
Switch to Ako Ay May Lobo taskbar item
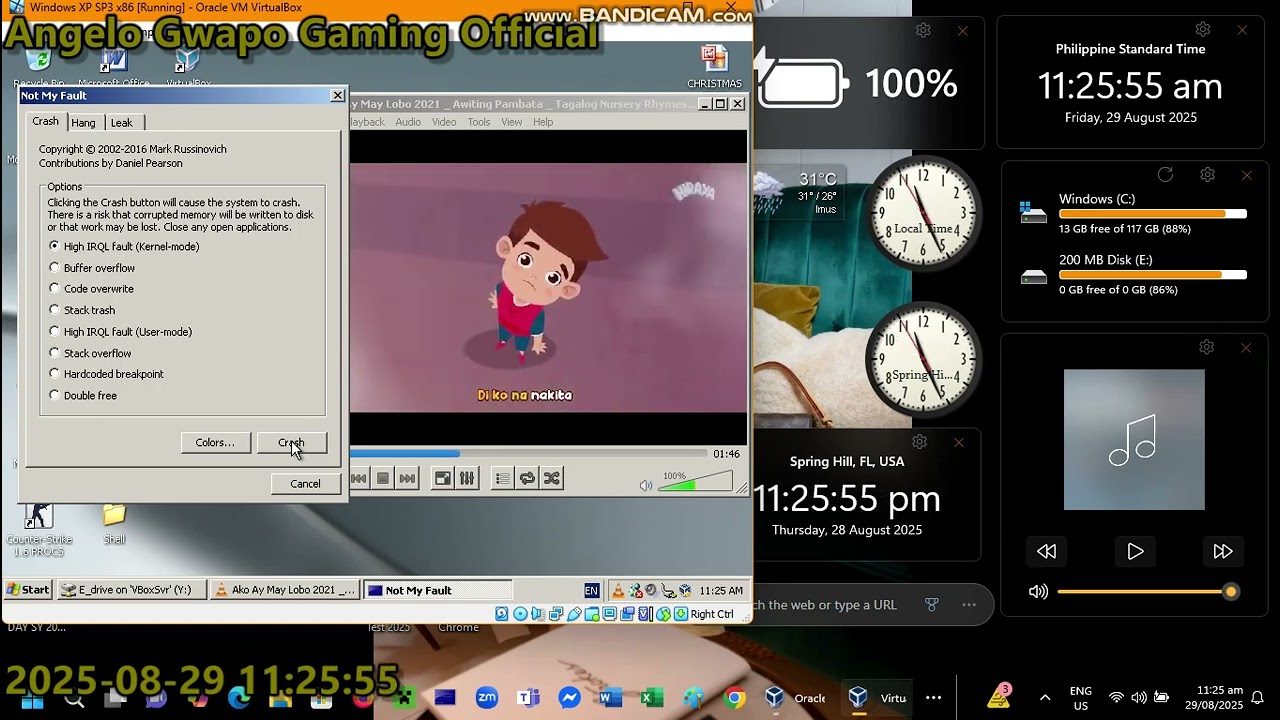click(x=284, y=590)
